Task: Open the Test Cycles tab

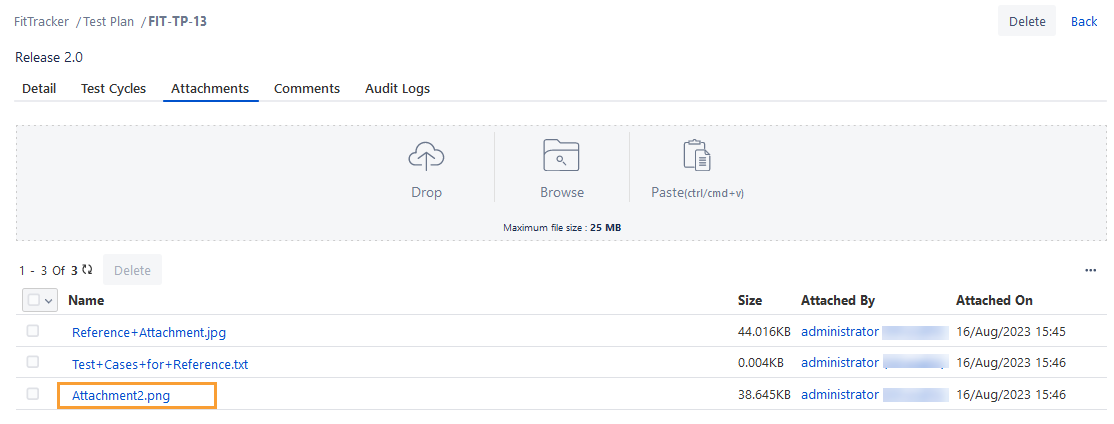Action: pos(113,88)
